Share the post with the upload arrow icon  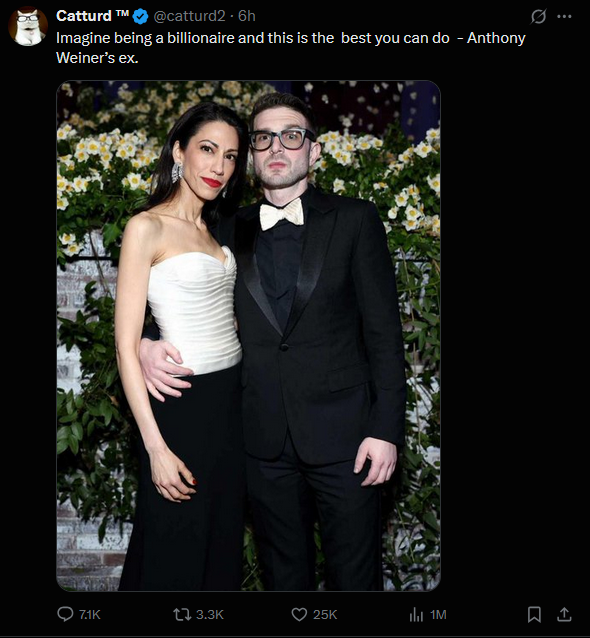[564, 614]
